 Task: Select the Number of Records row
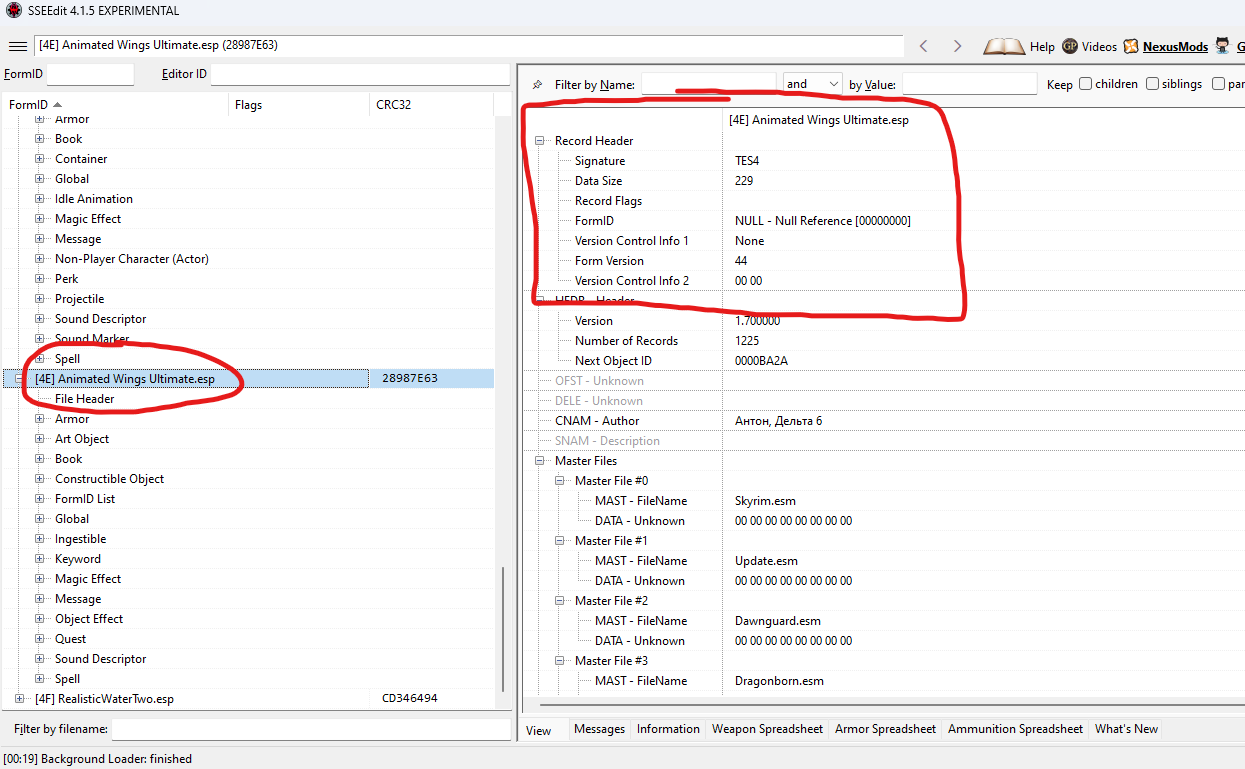click(884, 341)
